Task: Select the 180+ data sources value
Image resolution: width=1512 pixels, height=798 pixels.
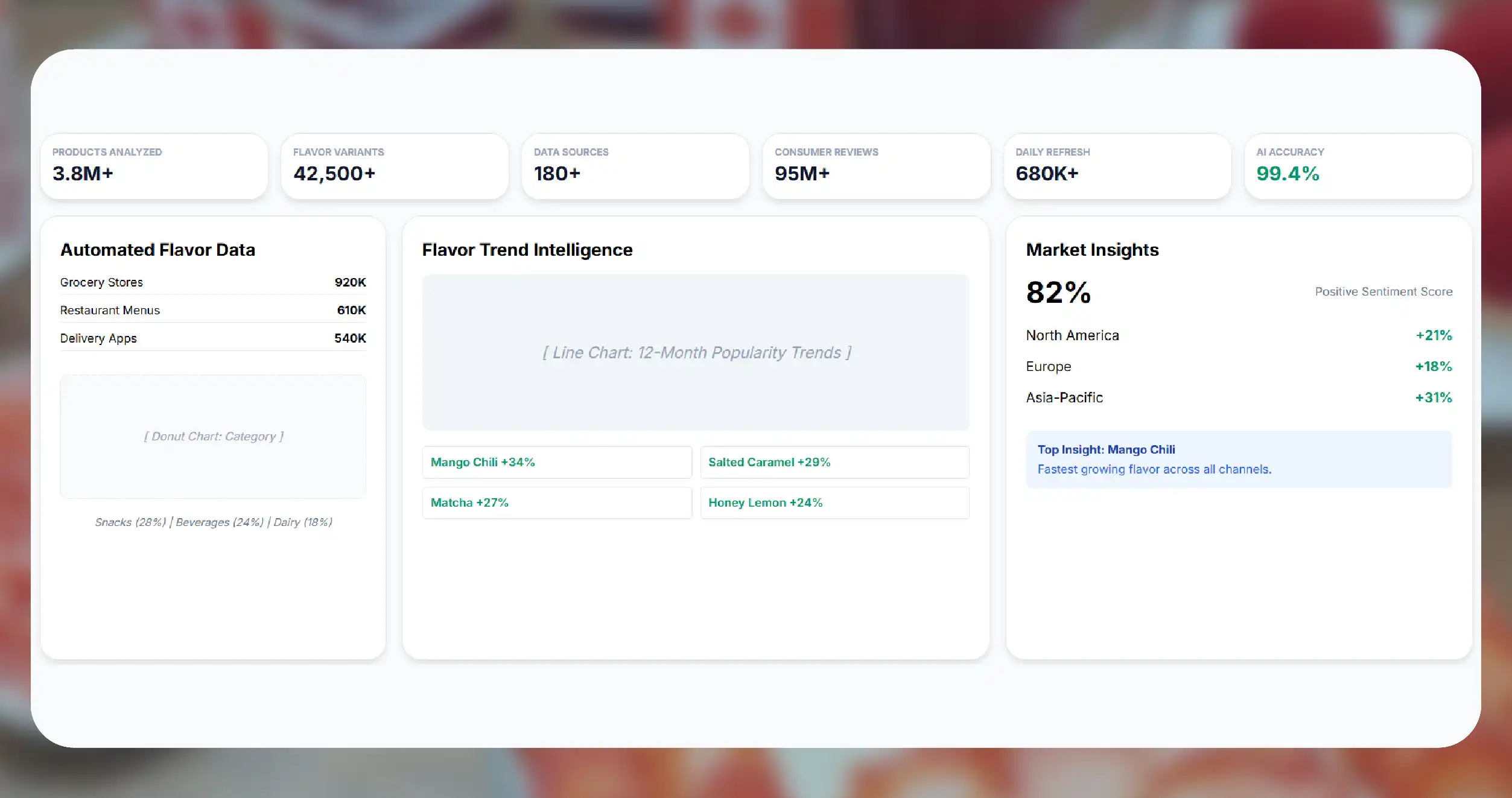Action: [557, 174]
